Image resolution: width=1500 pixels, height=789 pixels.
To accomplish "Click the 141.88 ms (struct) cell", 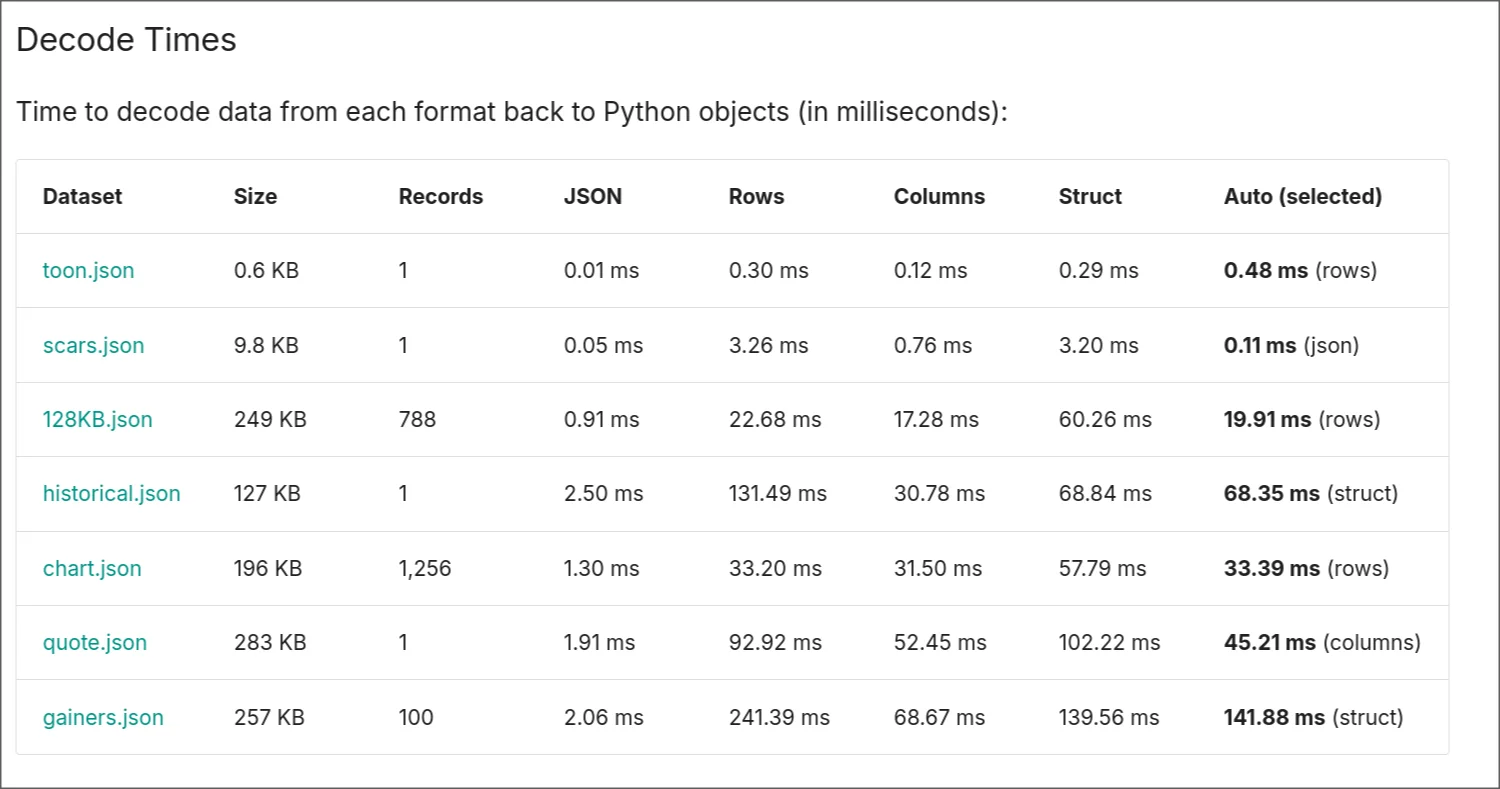I will click(x=1313, y=718).
